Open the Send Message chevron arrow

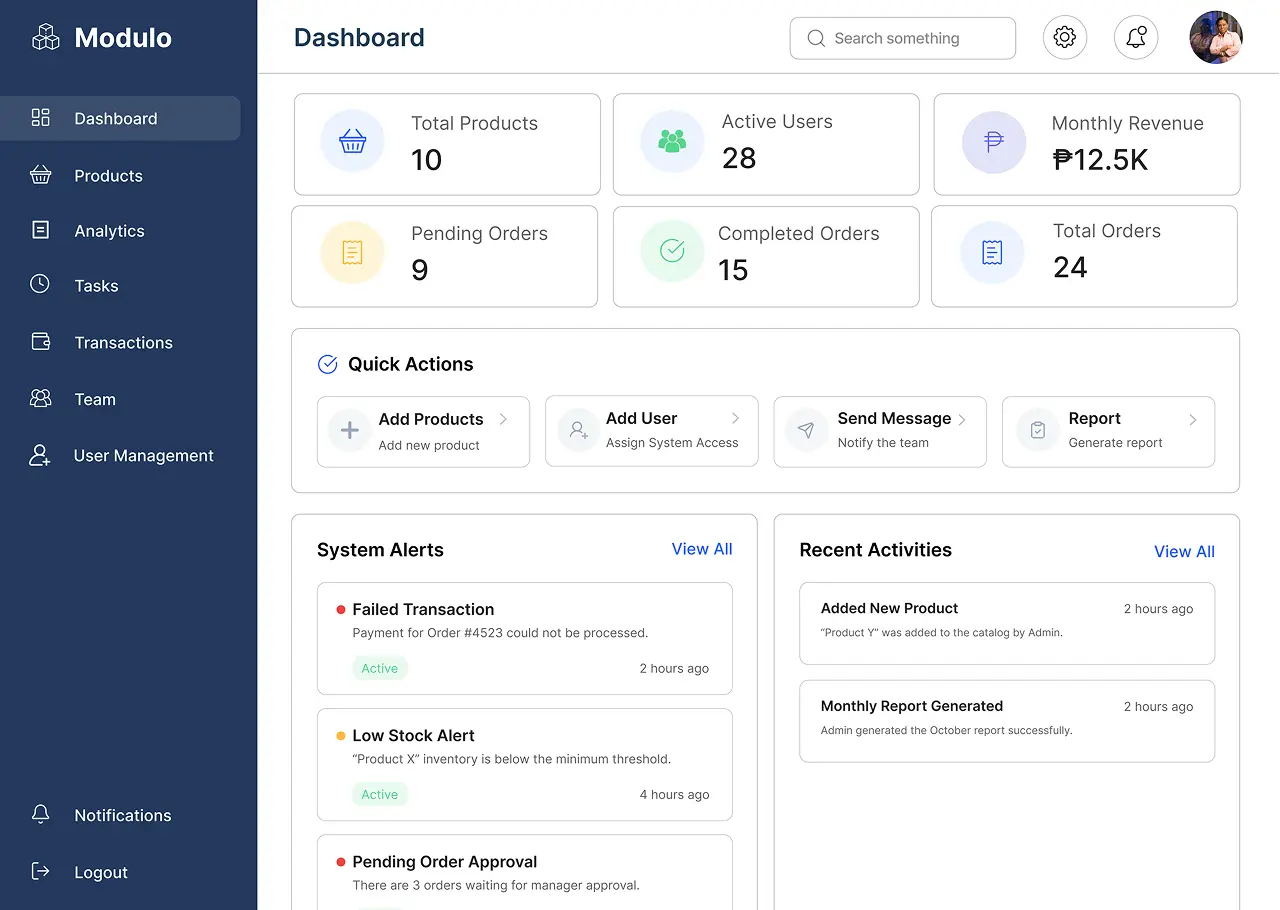[x=963, y=419]
